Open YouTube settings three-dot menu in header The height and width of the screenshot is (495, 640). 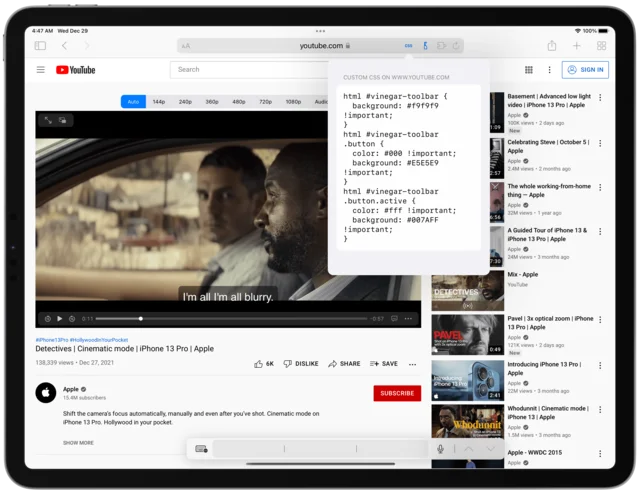[549, 70]
